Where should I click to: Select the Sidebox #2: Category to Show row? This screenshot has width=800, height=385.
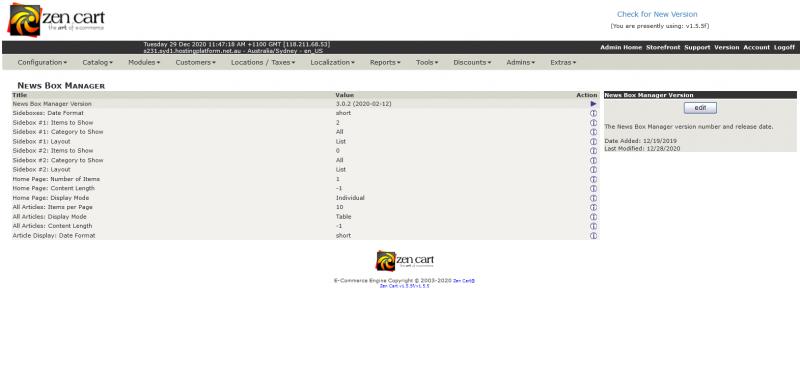[x=305, y=161]
